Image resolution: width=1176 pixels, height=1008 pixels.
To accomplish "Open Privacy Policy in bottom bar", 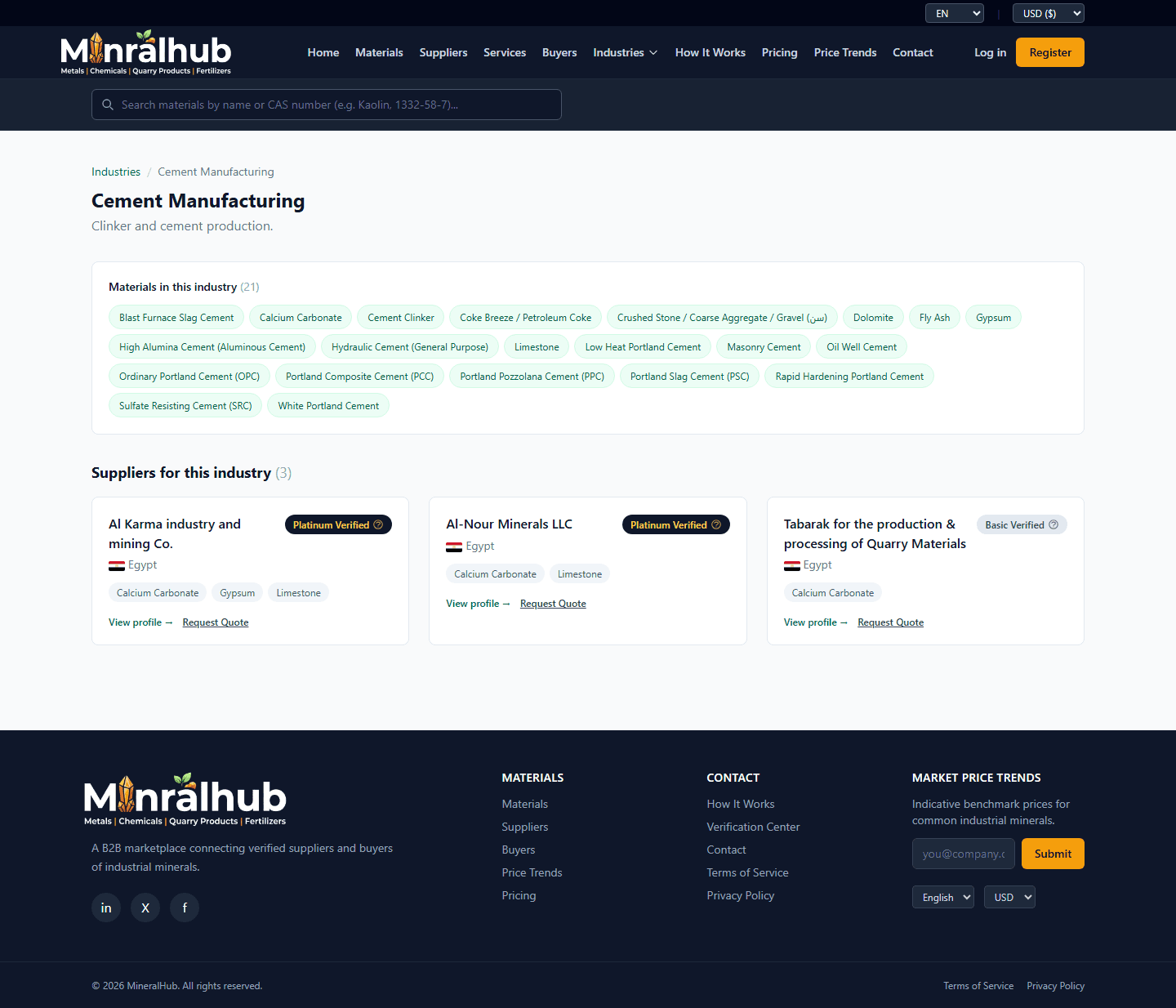I will coord(1055,986).
